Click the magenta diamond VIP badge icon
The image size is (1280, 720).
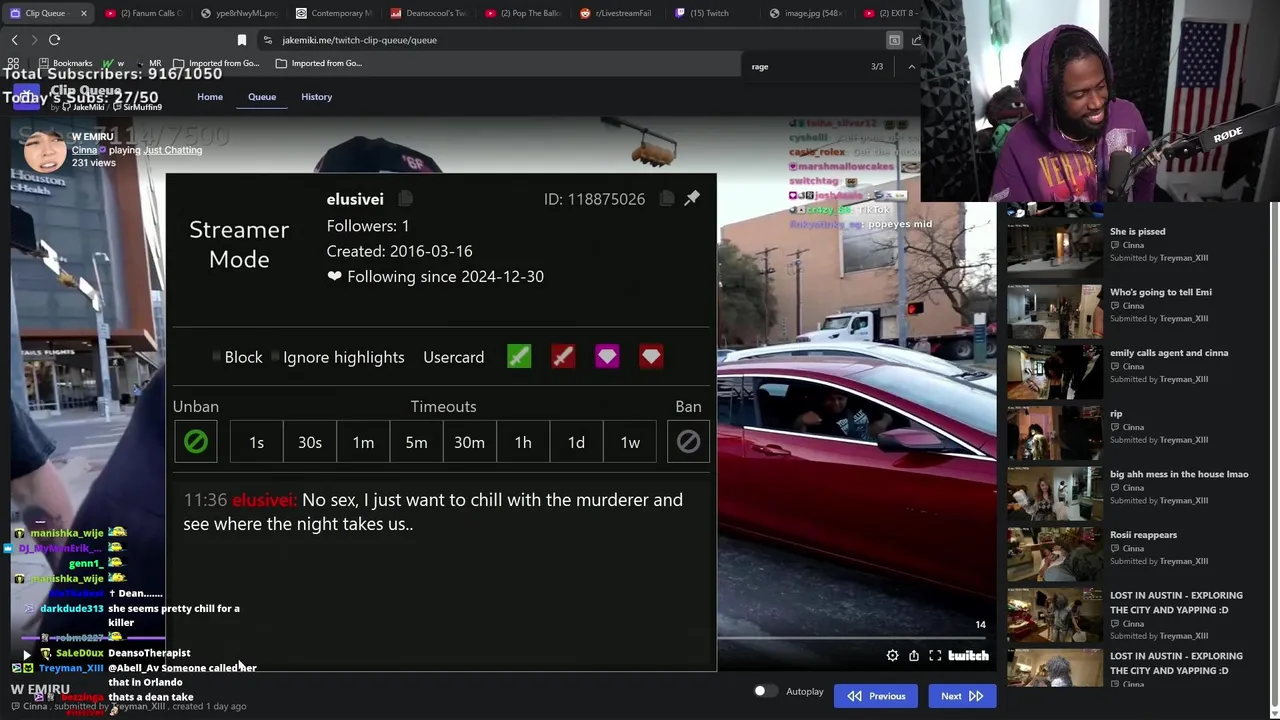[607, 357]
